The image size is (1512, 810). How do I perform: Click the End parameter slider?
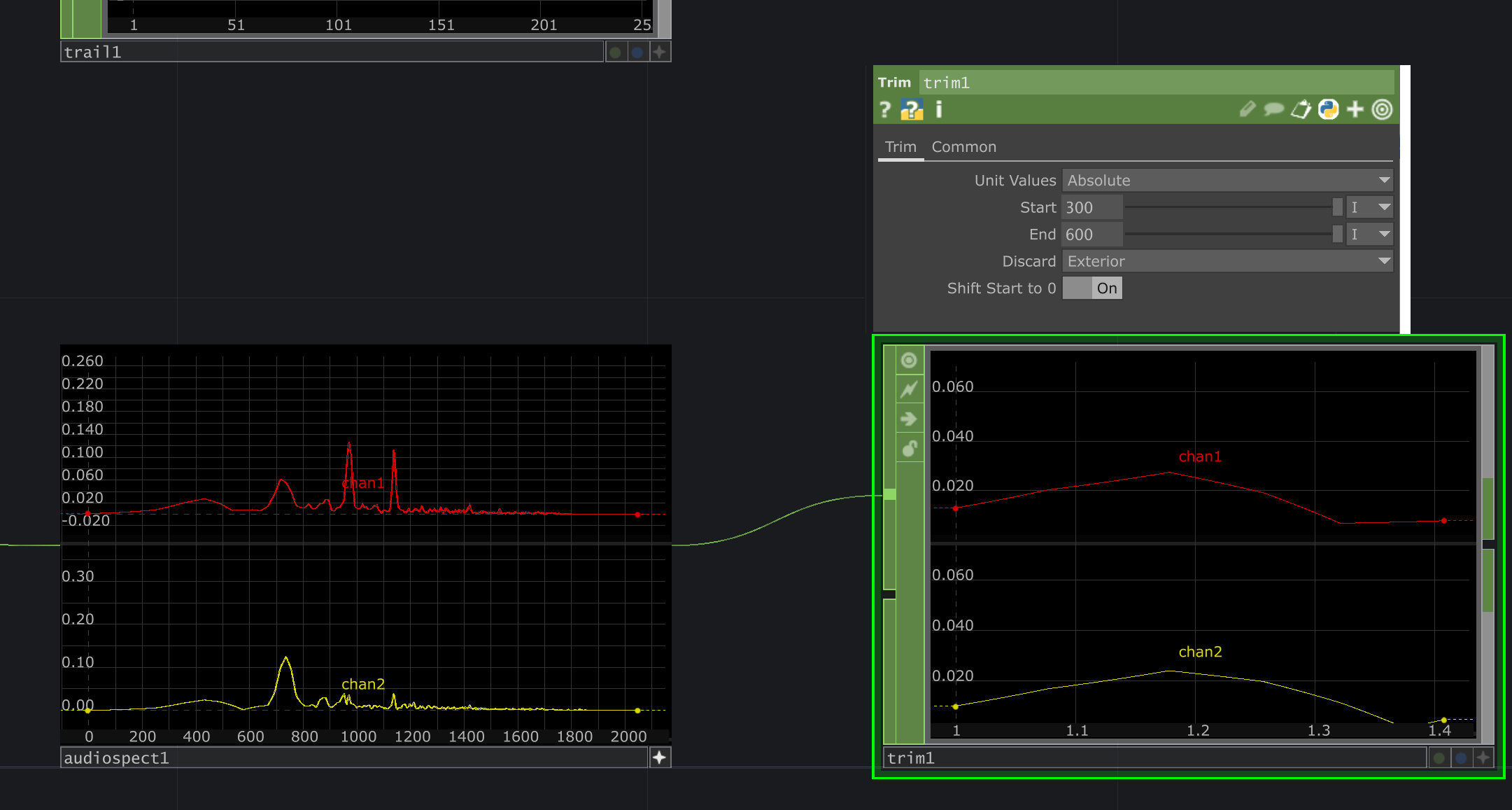(1231, 235)
